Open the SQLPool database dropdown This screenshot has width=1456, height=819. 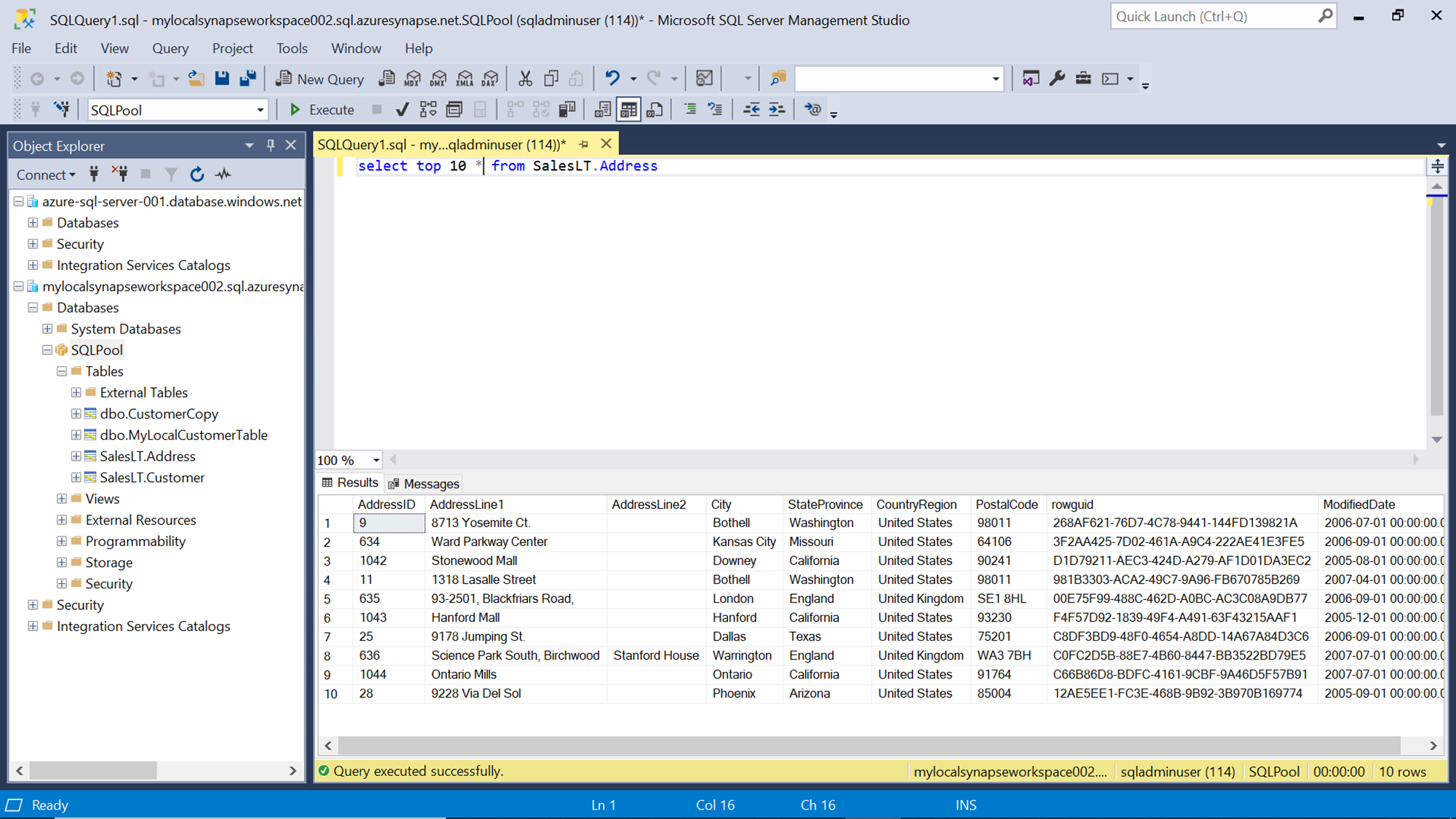(x=260, y=110)
